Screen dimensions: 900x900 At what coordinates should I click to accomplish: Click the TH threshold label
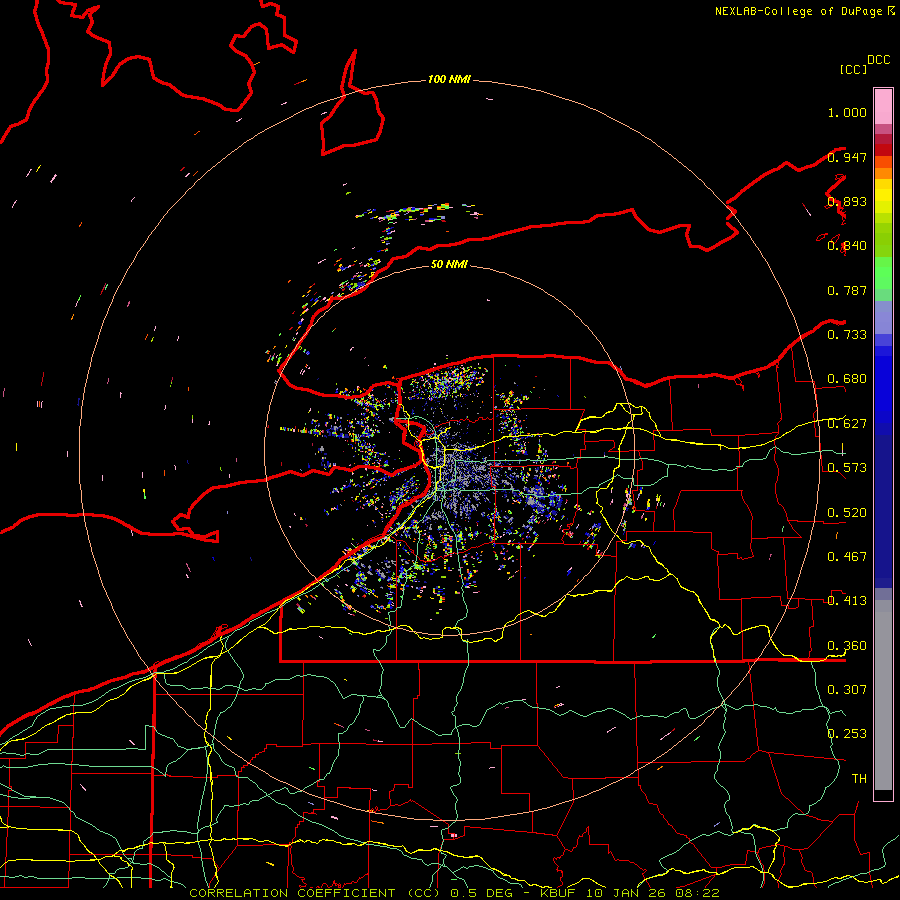pos(859,779)
